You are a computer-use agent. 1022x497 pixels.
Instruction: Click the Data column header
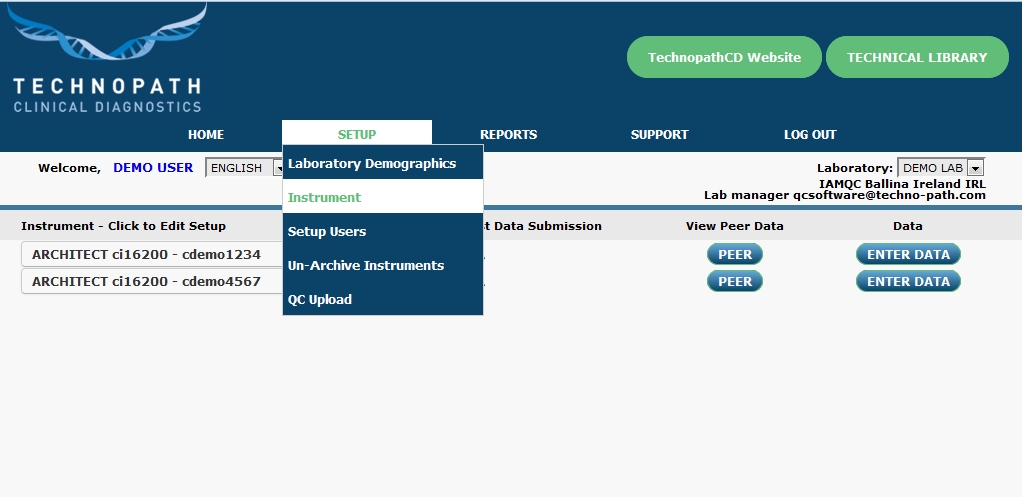[x=907, y=226]
